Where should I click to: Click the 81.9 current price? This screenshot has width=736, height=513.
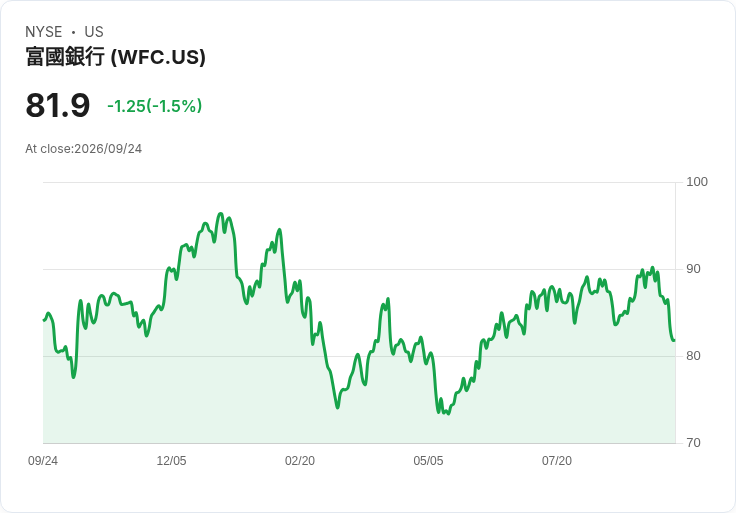(x=57, y=106)
